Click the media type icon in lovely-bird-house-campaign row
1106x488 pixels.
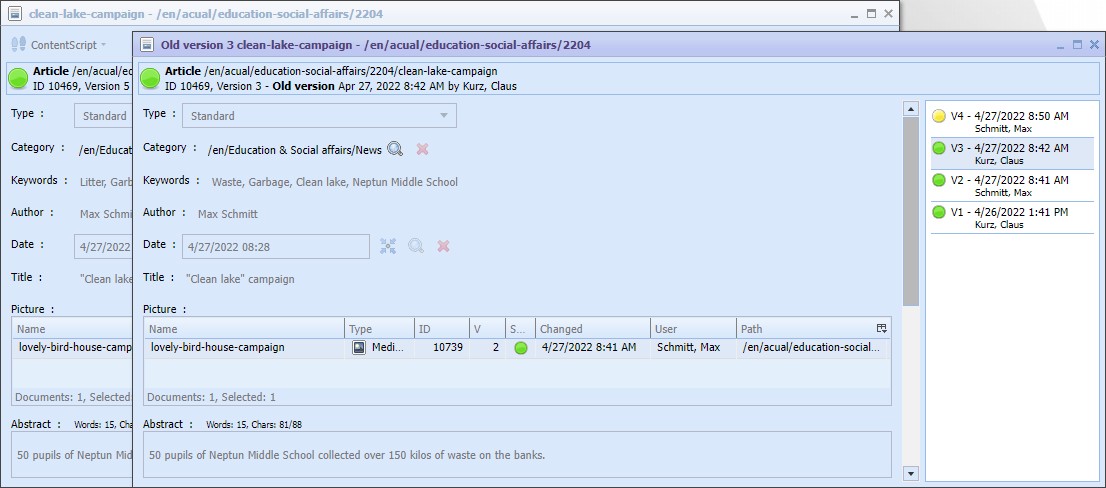tap(359, 347)
